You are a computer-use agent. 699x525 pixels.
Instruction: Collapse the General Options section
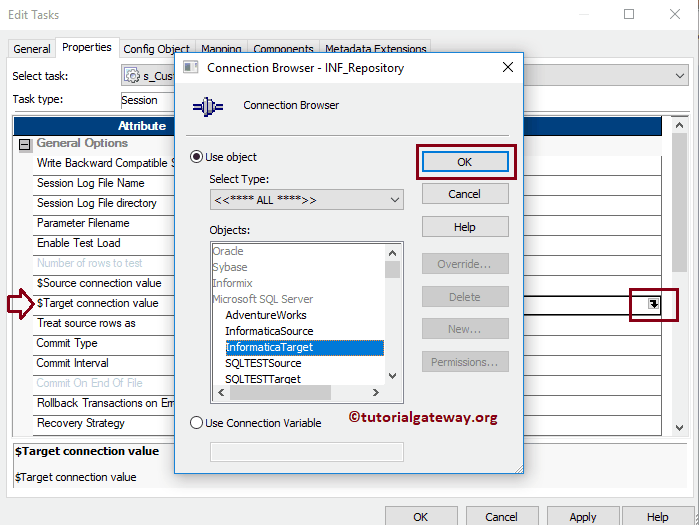click(25, 144)
